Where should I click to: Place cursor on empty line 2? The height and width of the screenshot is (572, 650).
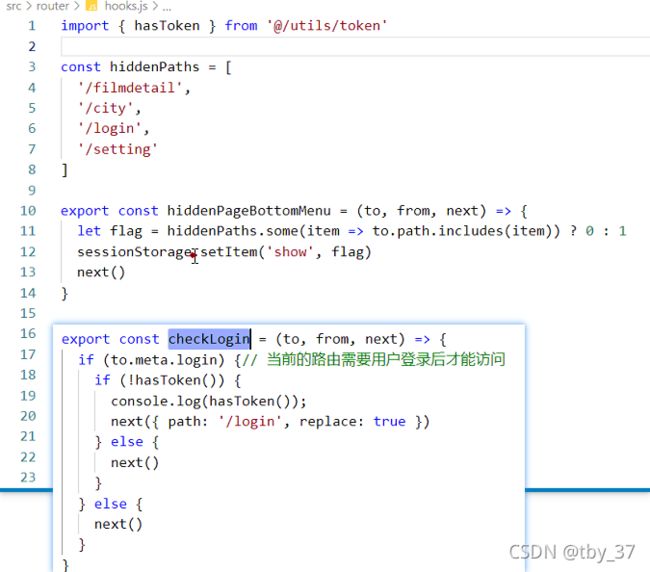pyautogui.click(x=355, y=46)
